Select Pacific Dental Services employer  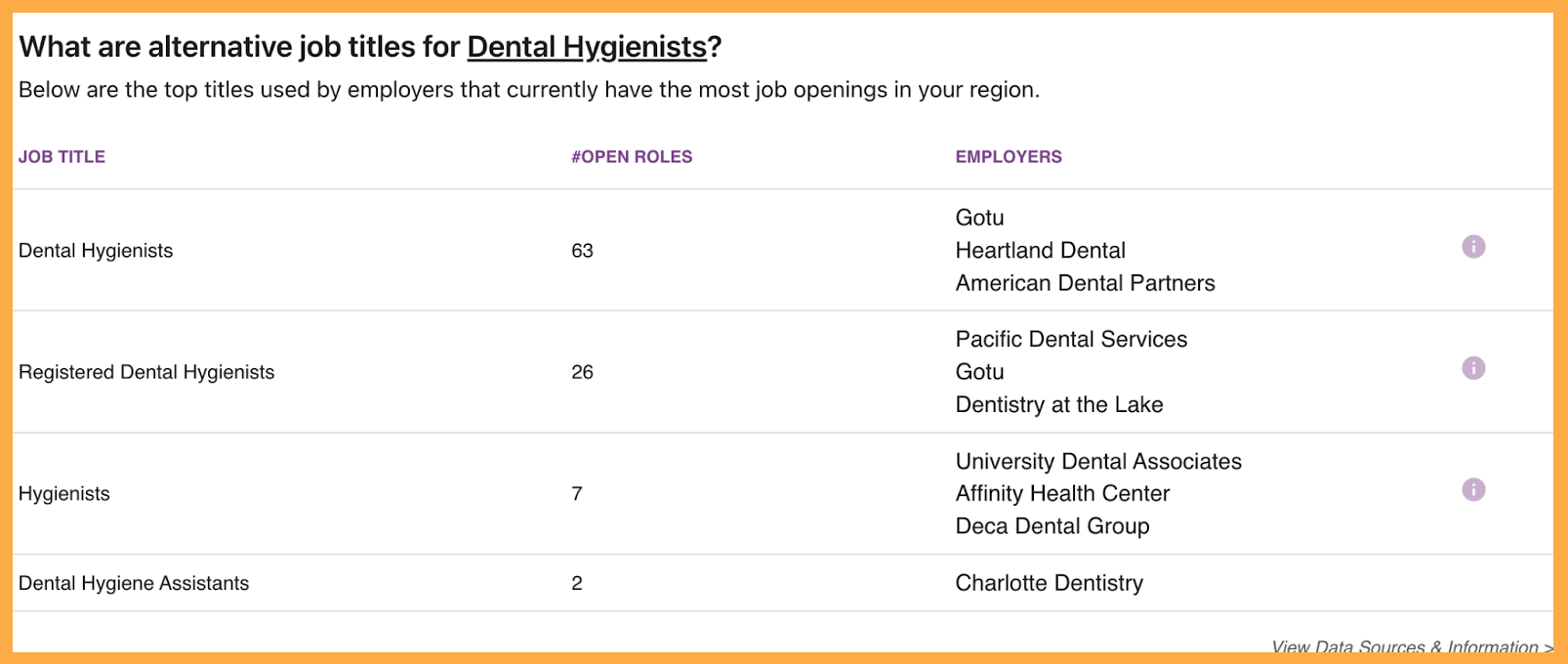pos(1071,339)
